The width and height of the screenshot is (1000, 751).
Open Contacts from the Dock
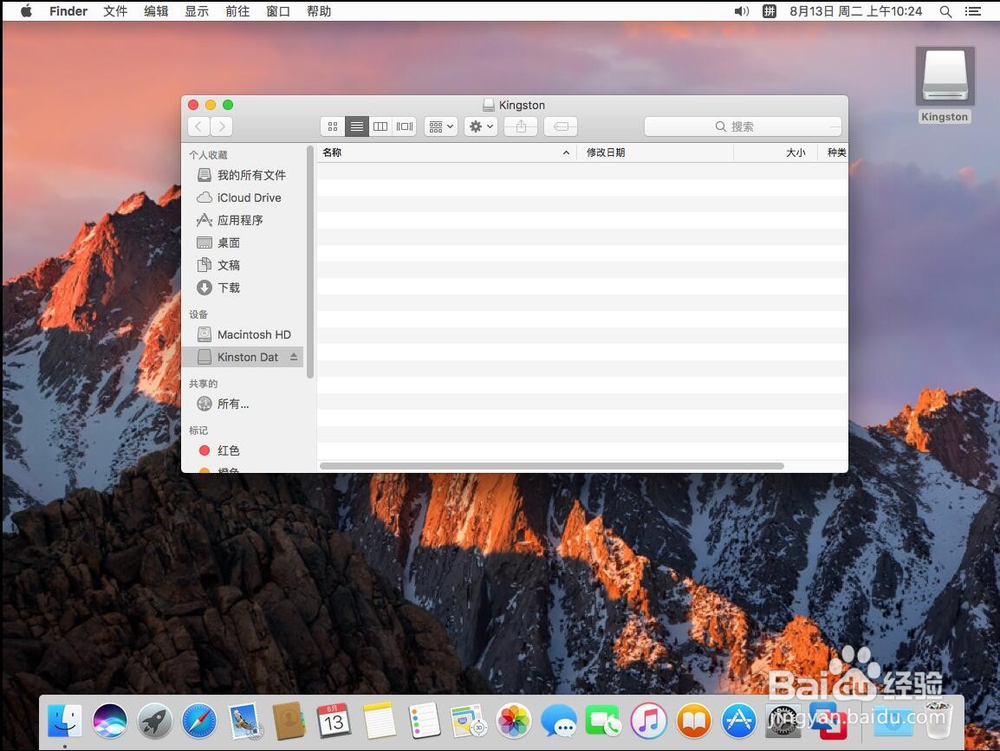coord(289,721)
